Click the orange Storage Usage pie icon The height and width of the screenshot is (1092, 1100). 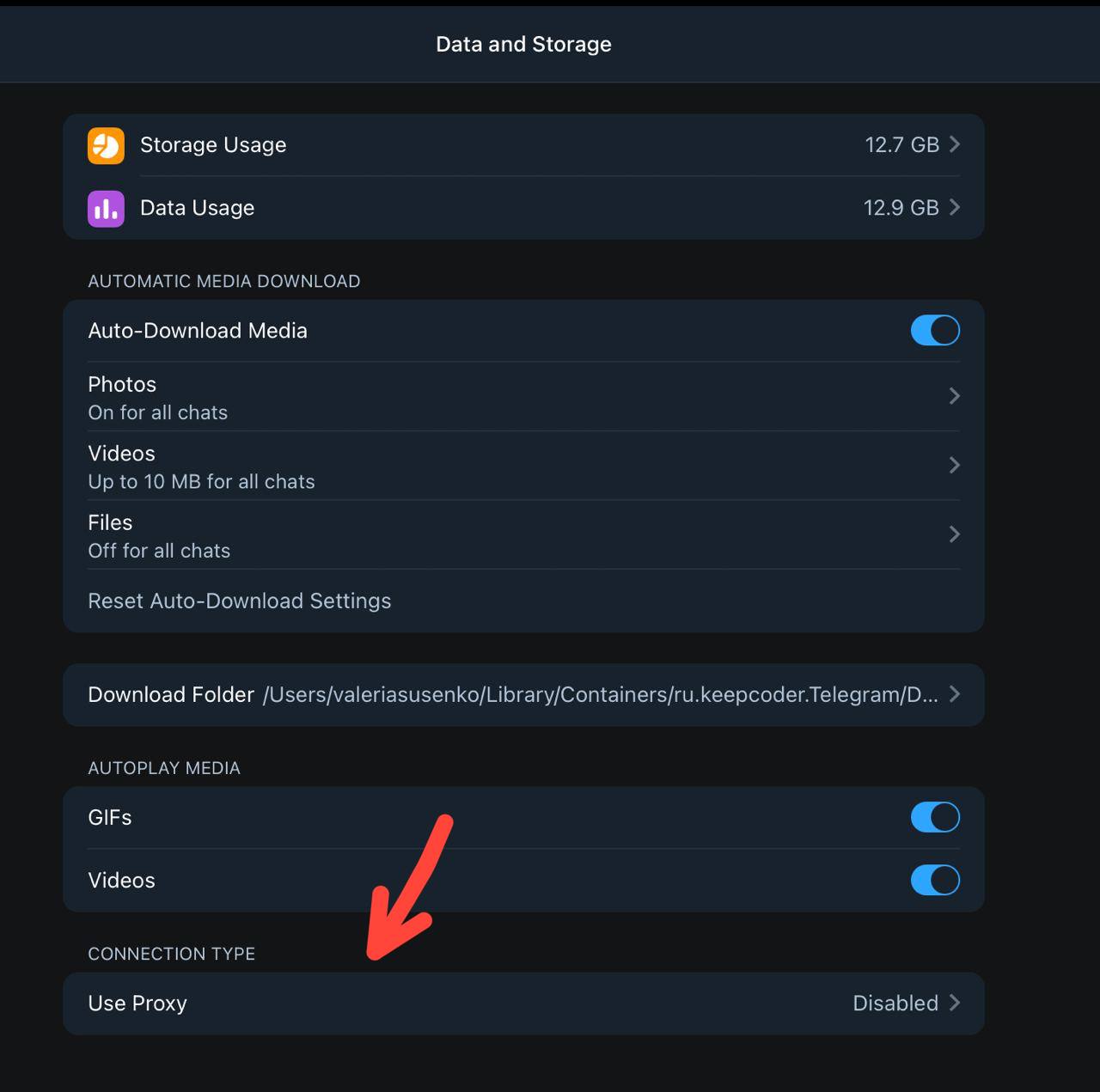click(105, 145)
